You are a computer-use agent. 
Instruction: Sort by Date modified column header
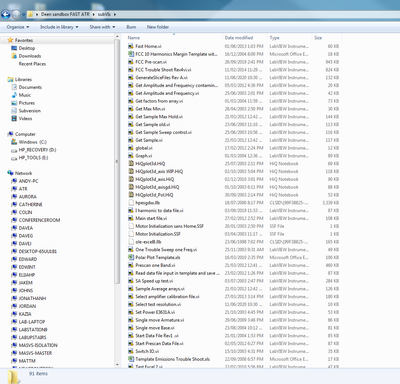point(239,38)
